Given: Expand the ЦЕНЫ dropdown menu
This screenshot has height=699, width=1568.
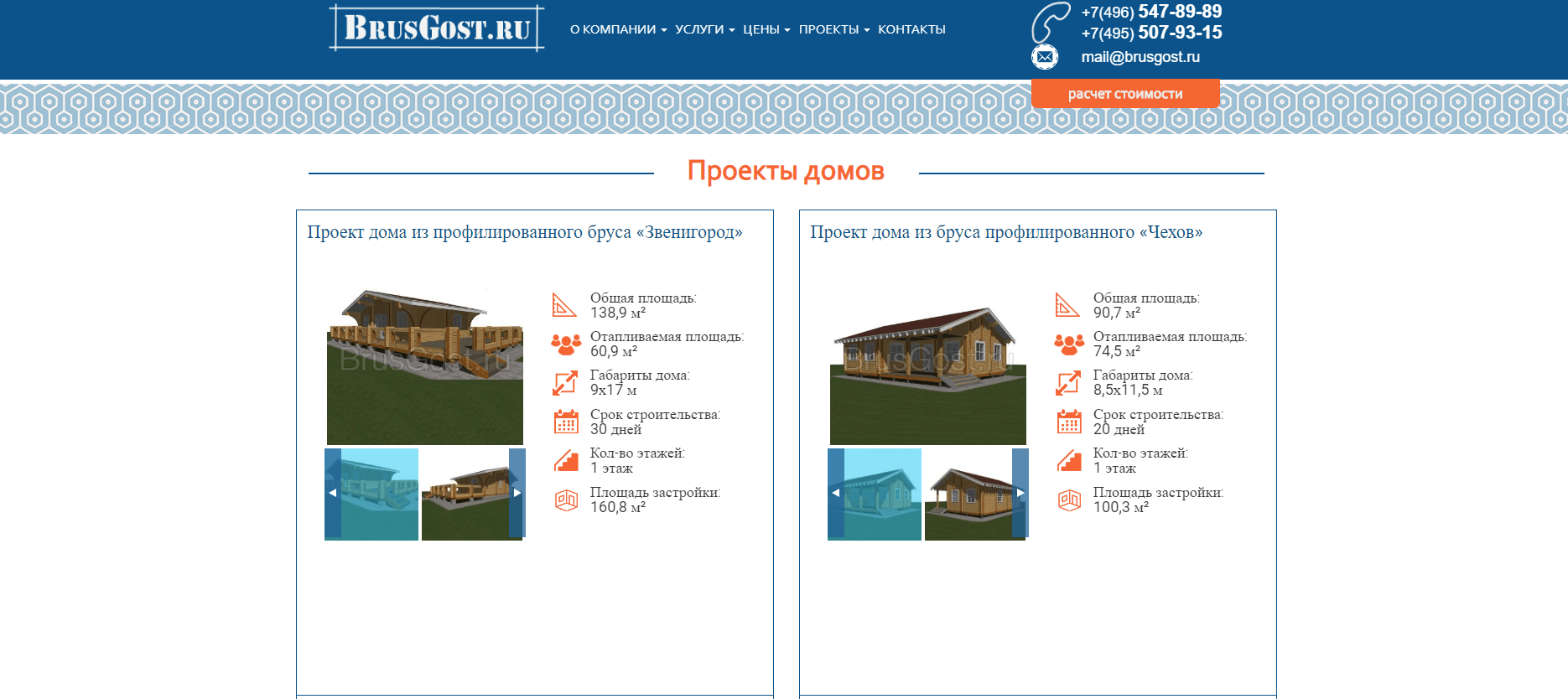Looking at the screenshot, I should [766, 29].
